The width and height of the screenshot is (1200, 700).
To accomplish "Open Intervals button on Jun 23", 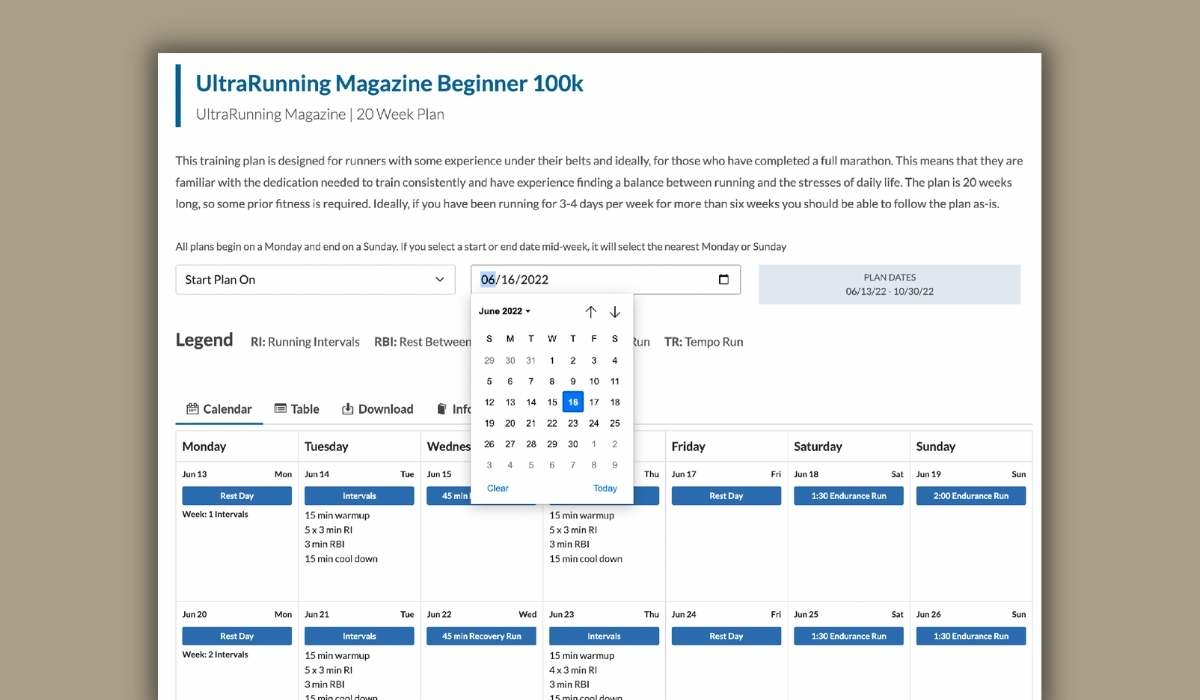I will 604,636.
